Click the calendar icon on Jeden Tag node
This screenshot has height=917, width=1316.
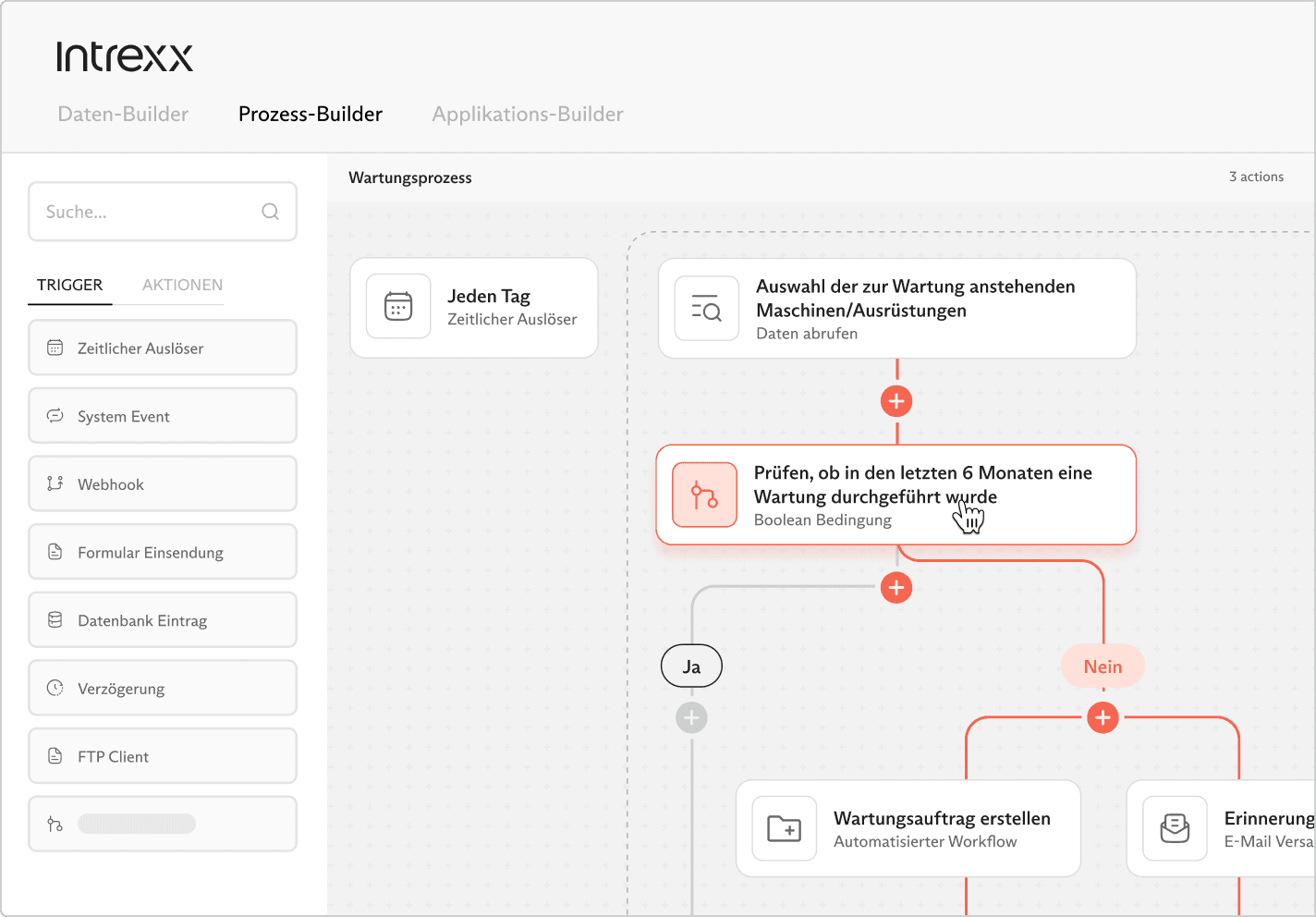(x=398, y=306)
